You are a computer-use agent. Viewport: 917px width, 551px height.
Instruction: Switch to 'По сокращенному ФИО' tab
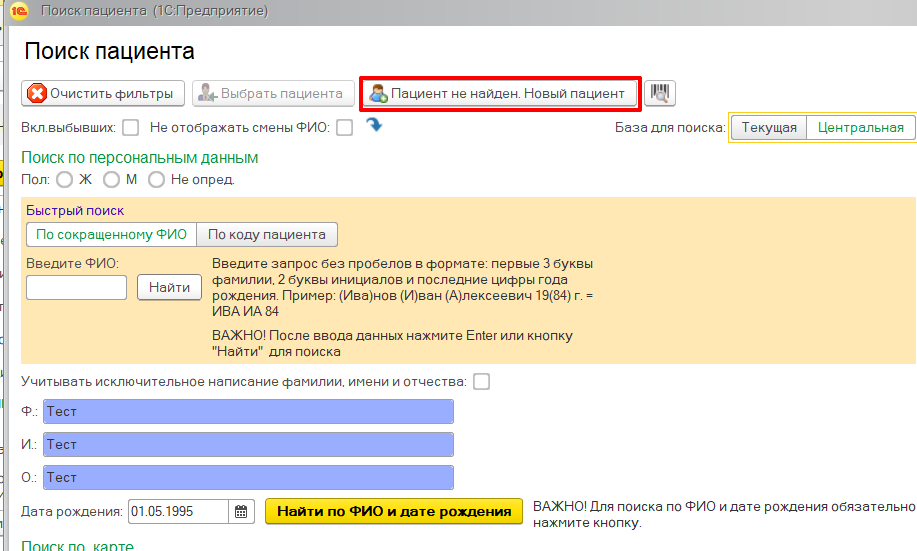pos(111,235)
